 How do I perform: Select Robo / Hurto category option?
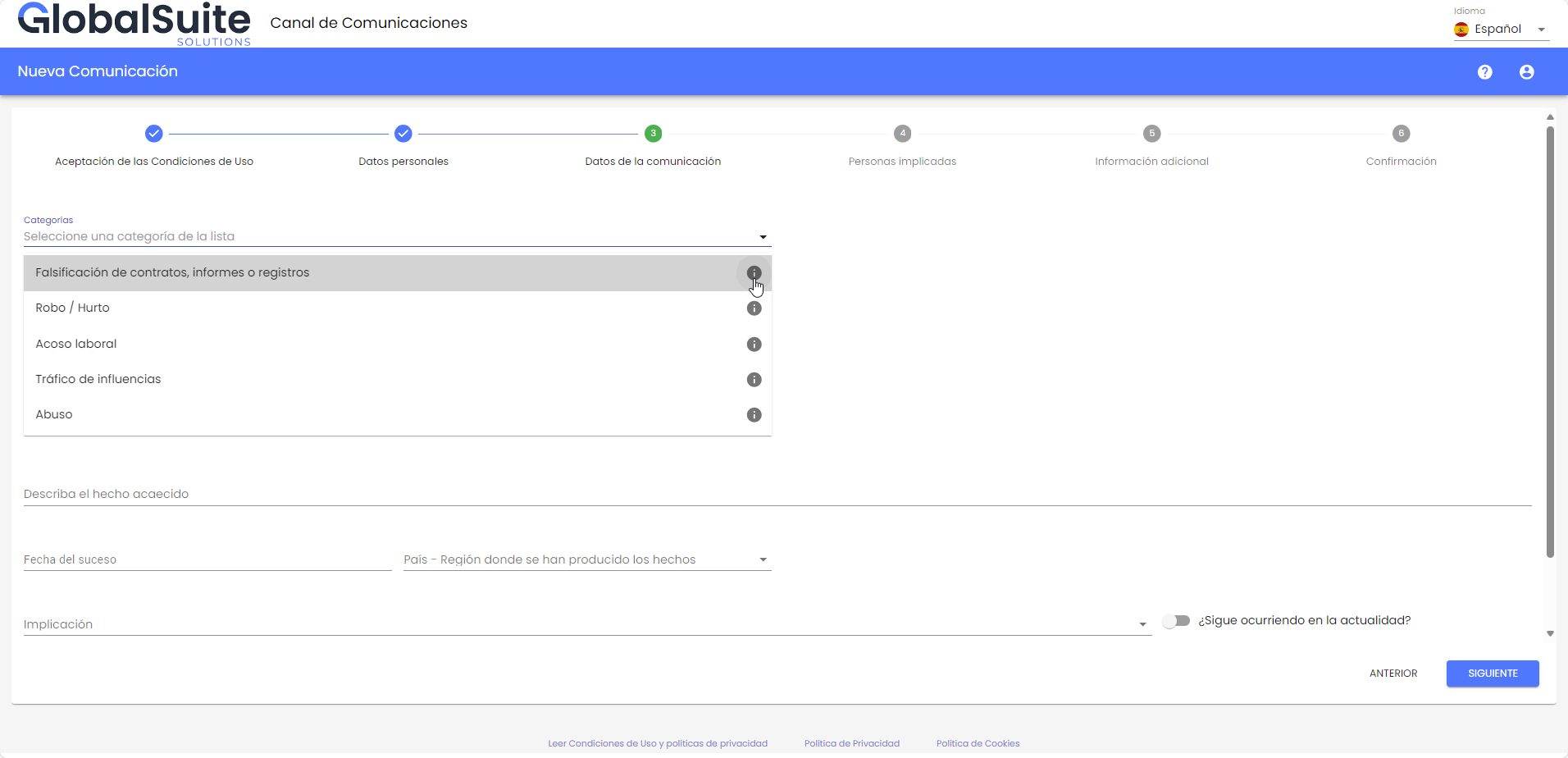(72, 308)
